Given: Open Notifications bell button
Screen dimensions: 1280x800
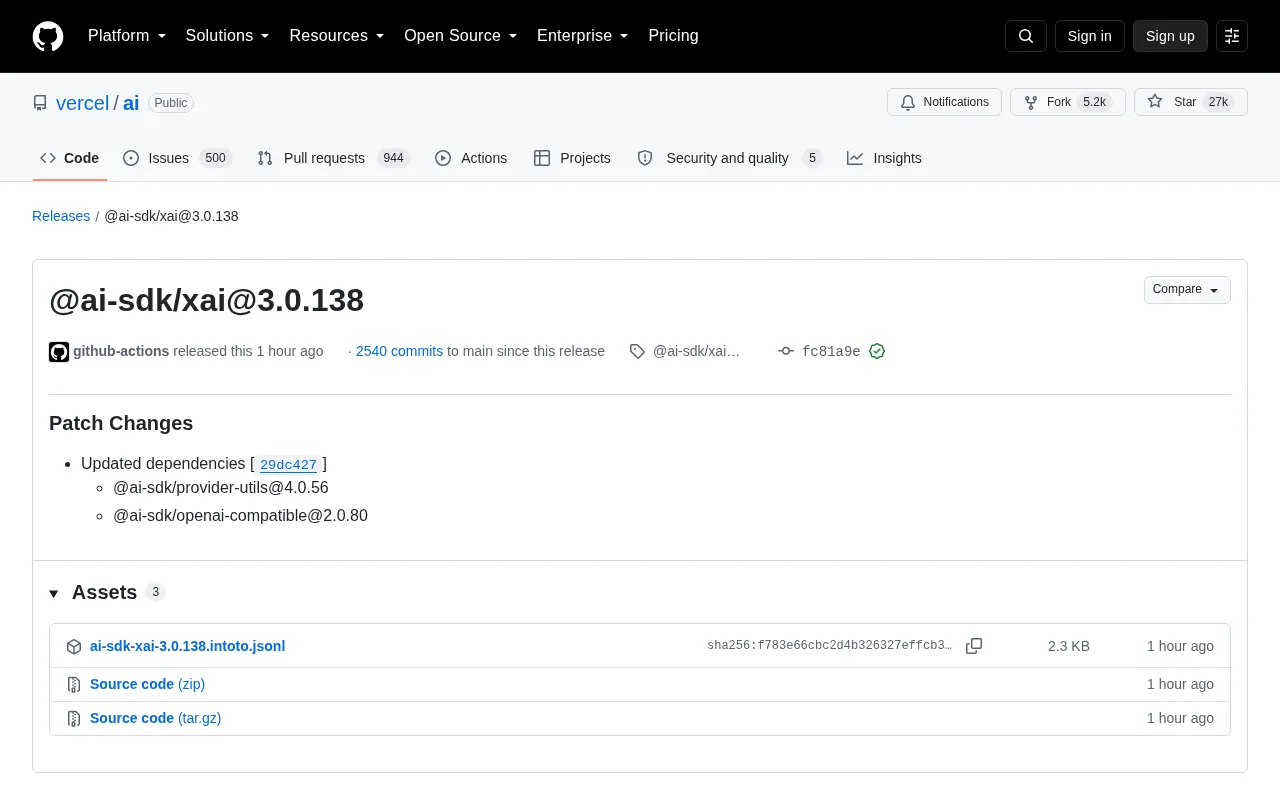Looking at the screenshot, I should [944, 102].
